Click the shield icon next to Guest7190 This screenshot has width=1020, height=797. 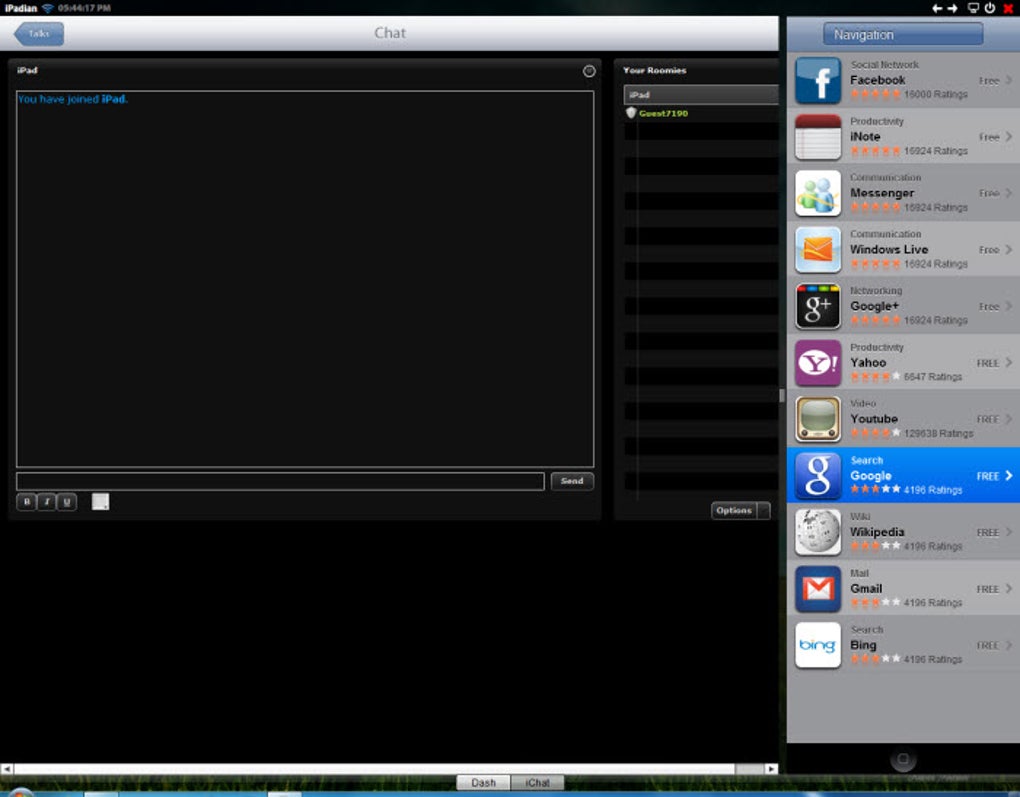point(630,113)
